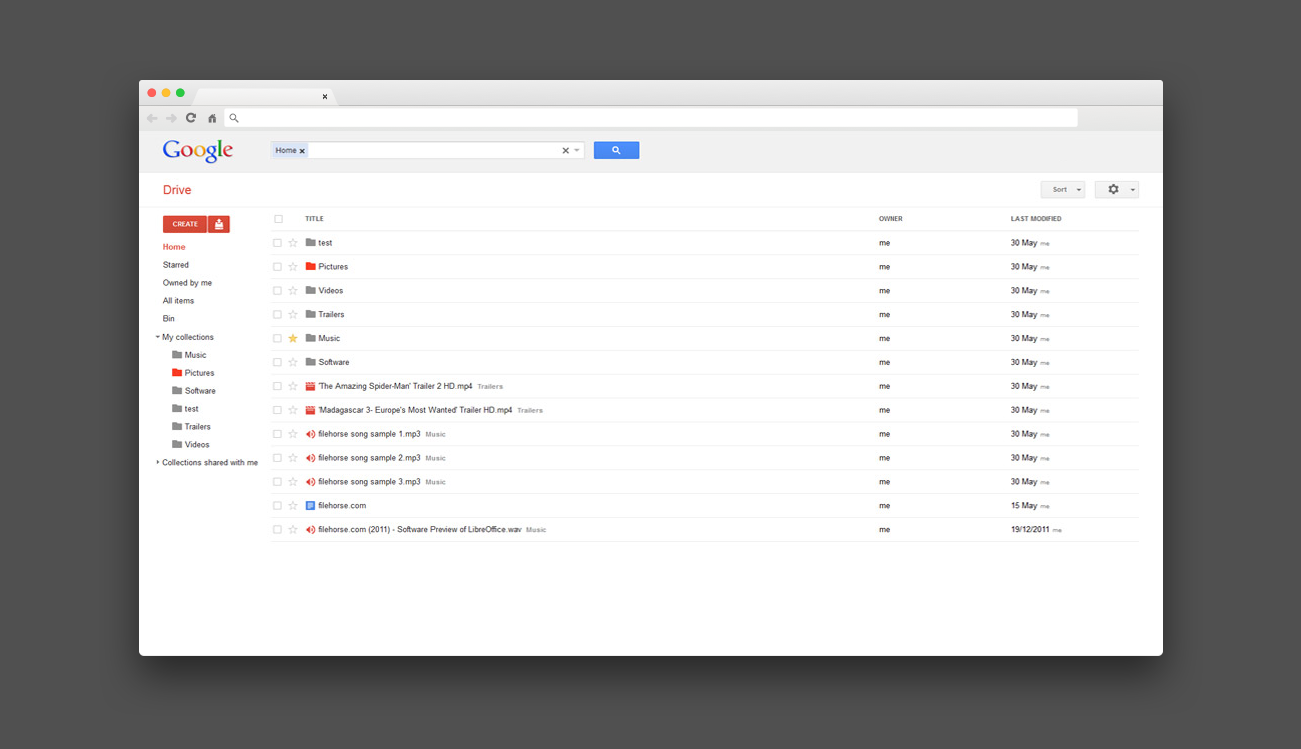Image resolution: width=1301 pixels, height=749 pixels.
Task: Open the Madagascar 3 trailer file
Action: coord(416,410)
